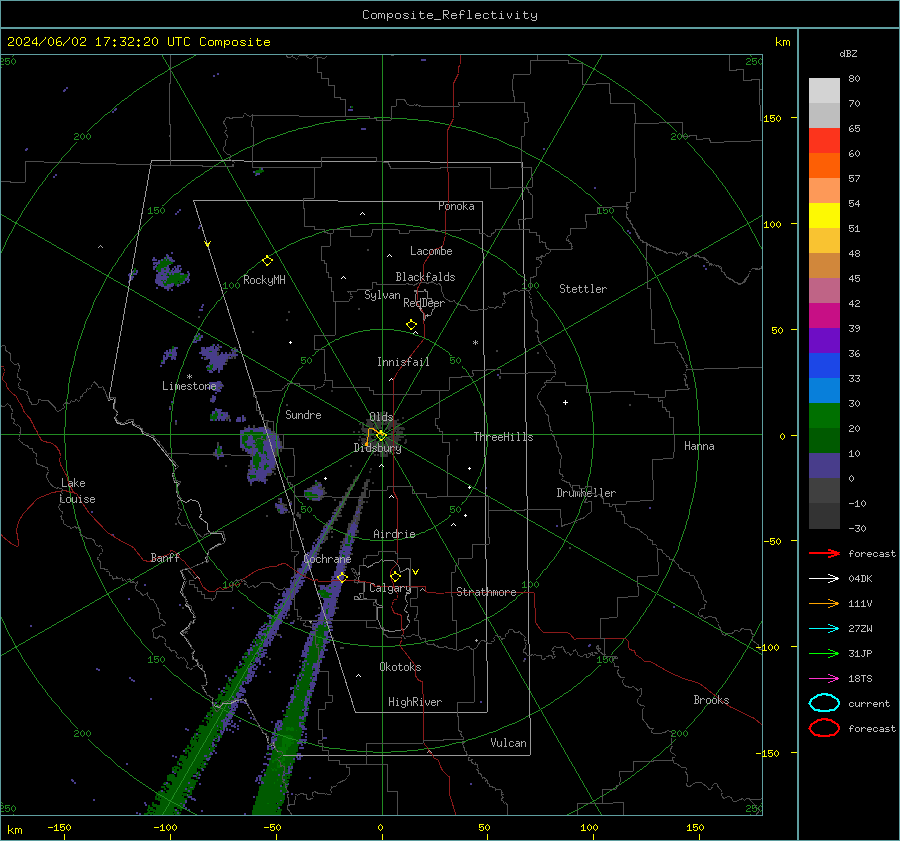
Task: Click the Okotoks label
Action: (400, 667)
